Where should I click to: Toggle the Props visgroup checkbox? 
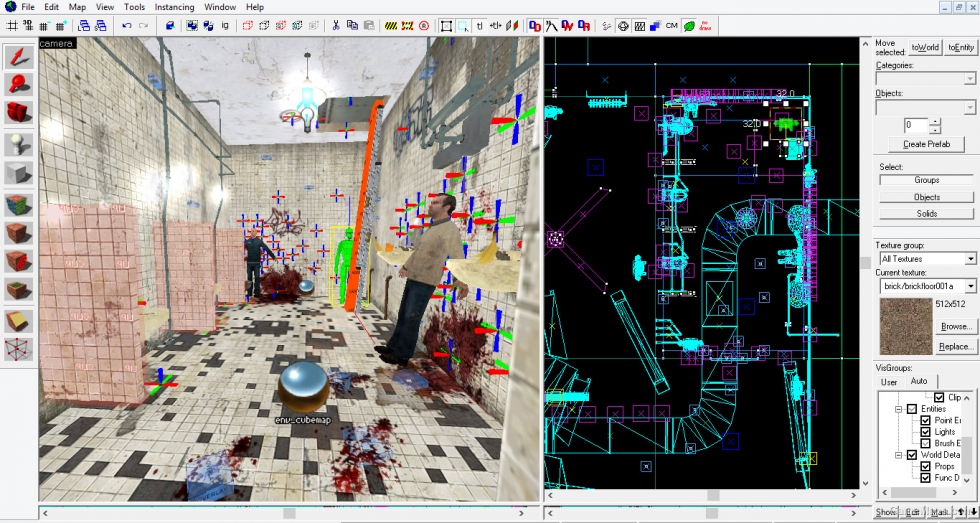(x=926, y=466)
